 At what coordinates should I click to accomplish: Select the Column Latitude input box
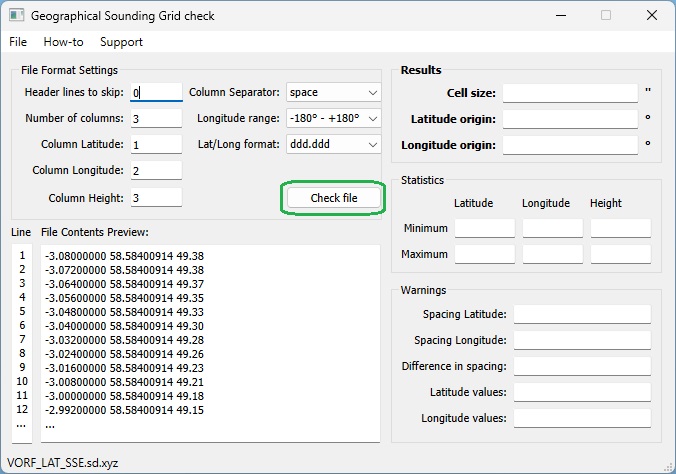(x=156, y=145)
